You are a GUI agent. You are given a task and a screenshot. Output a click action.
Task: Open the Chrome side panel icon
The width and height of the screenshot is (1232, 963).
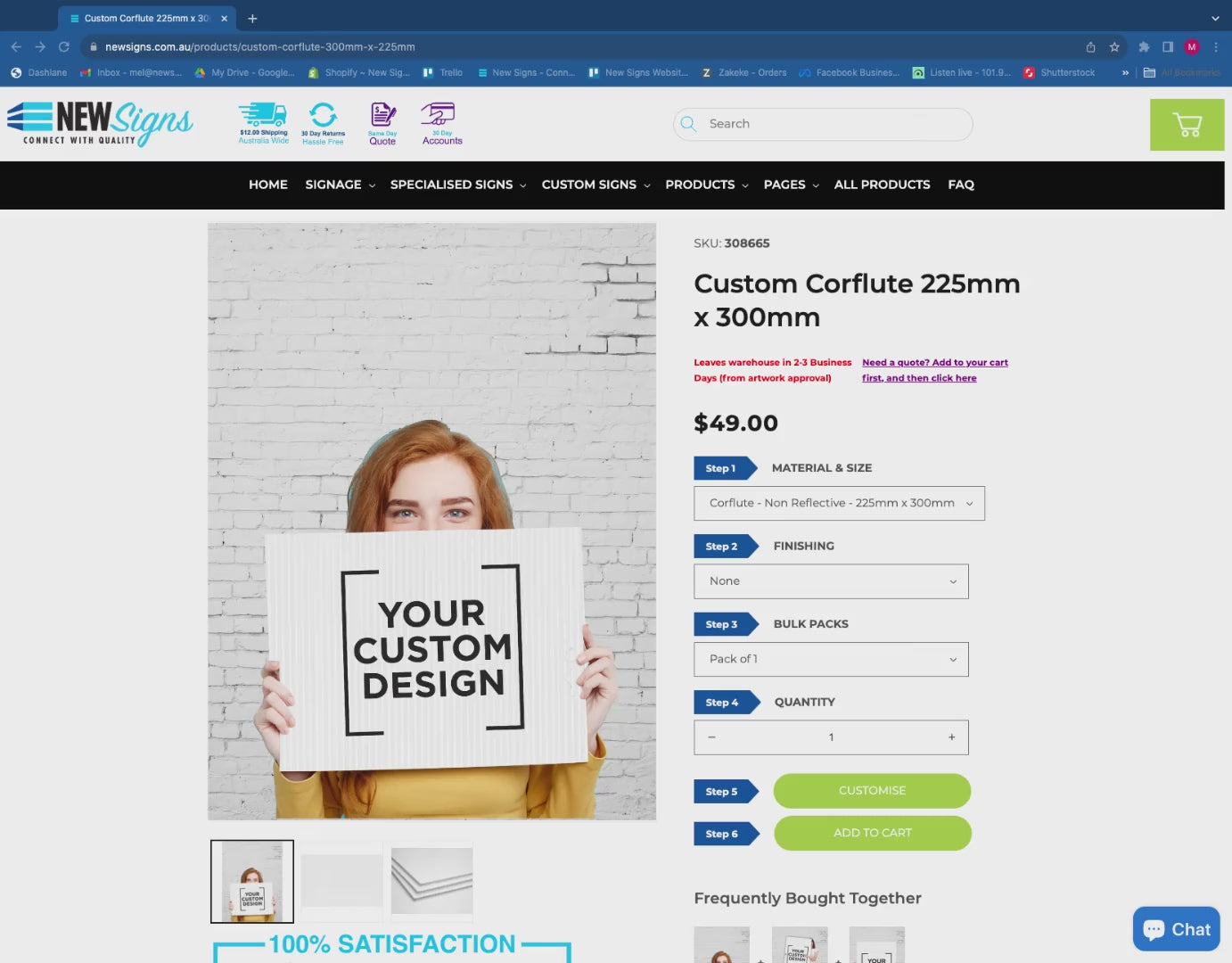pos(1168,46)
